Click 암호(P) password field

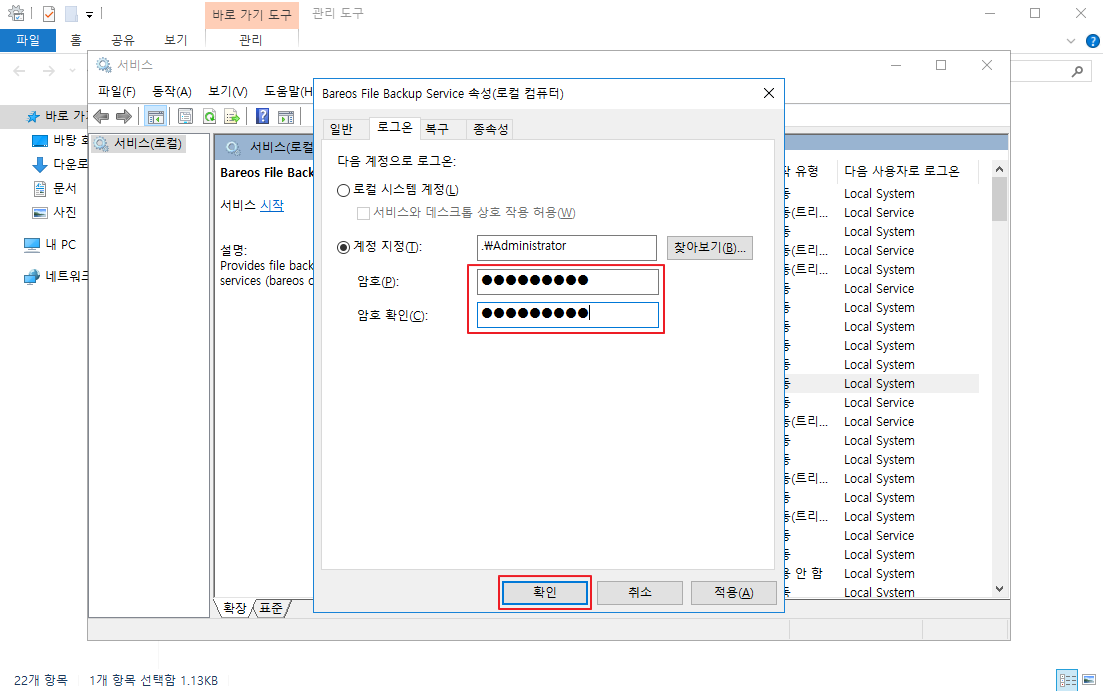(568, 281)
